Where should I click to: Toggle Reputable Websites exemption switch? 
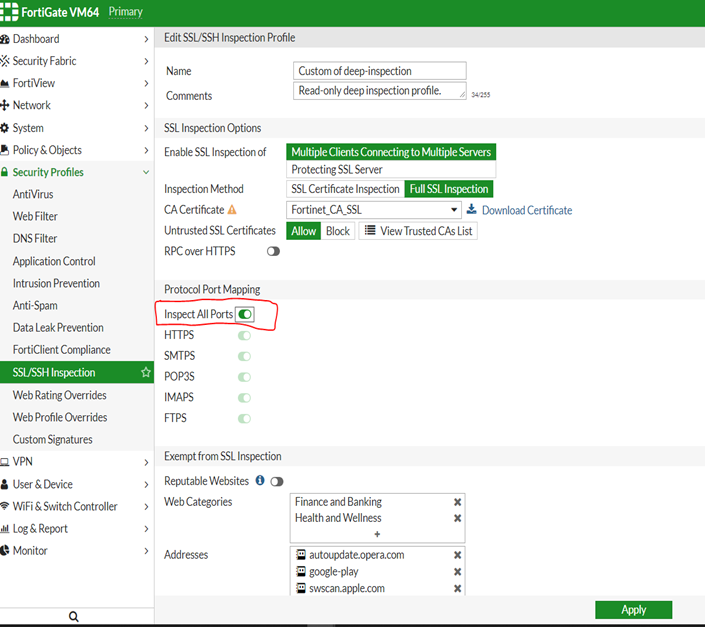[x=277, y=482]
